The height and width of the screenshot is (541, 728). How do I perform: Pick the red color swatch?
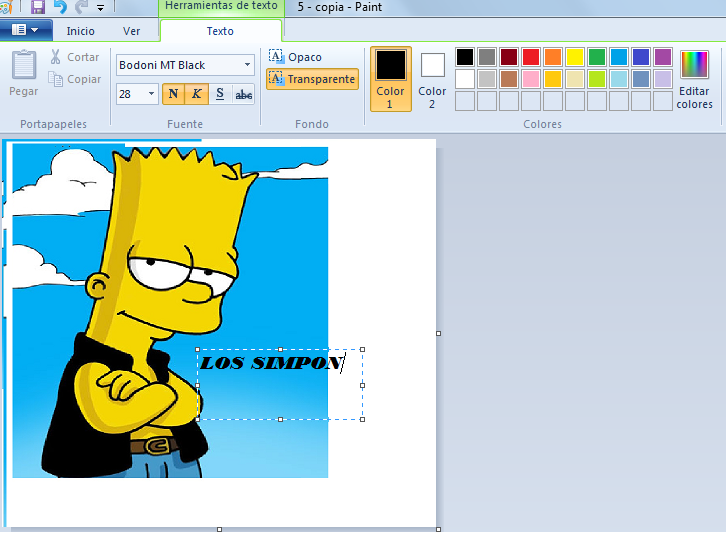tap(531, 57)
